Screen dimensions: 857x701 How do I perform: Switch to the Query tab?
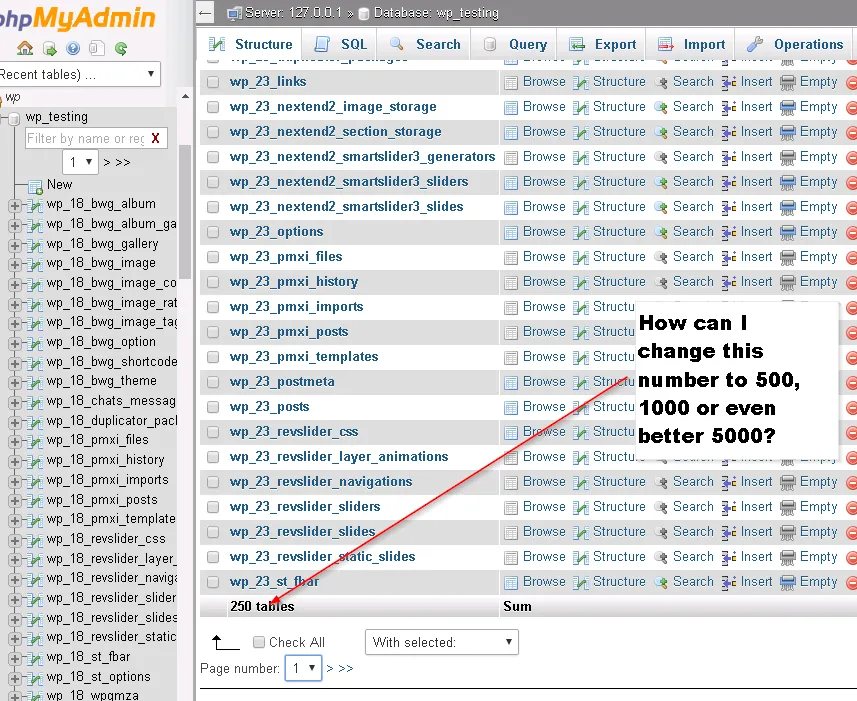(x=515, y=44)
